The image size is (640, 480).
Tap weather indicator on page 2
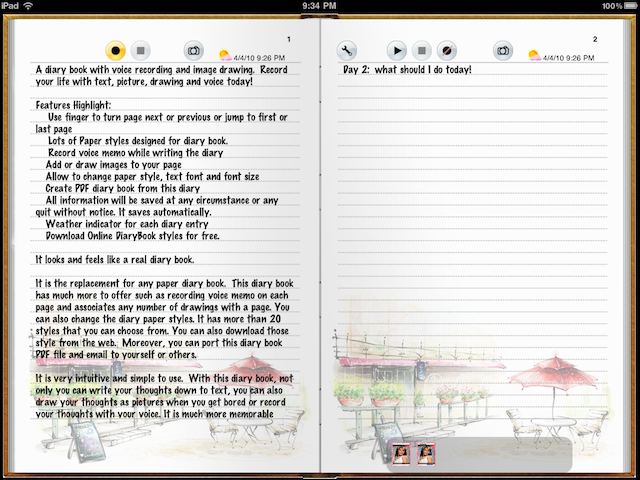tap(534, 56)
